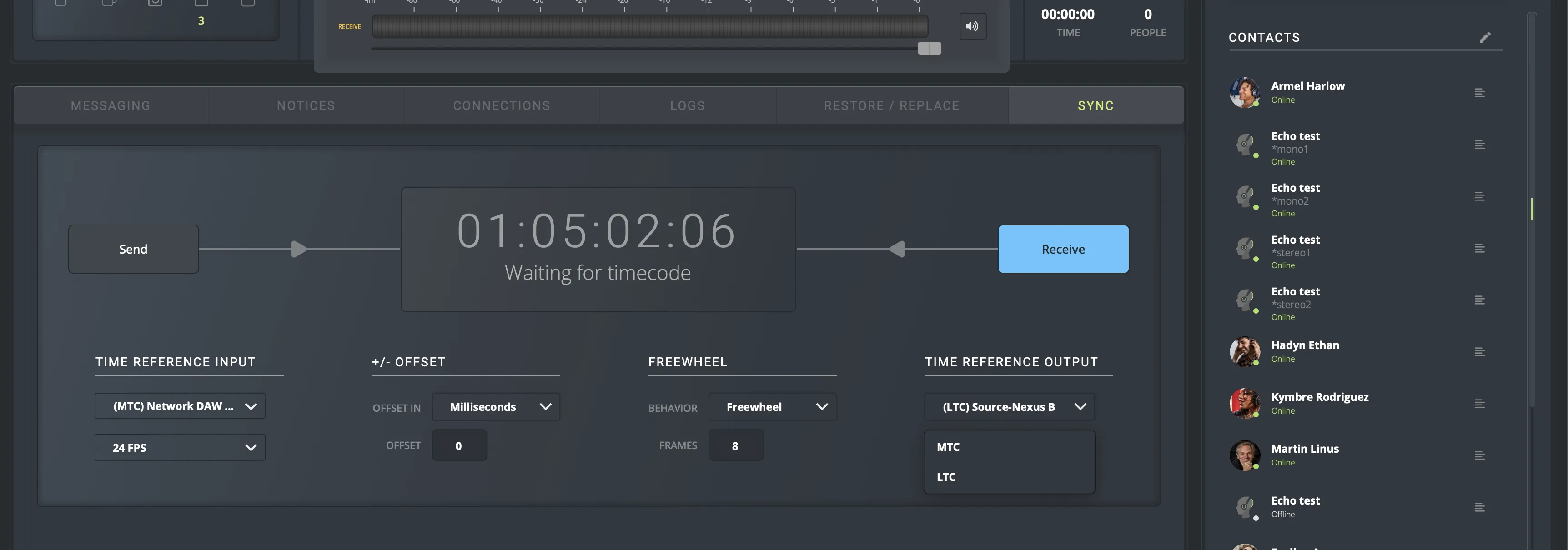Click the headset avatar of offline Echo test

1245,507
